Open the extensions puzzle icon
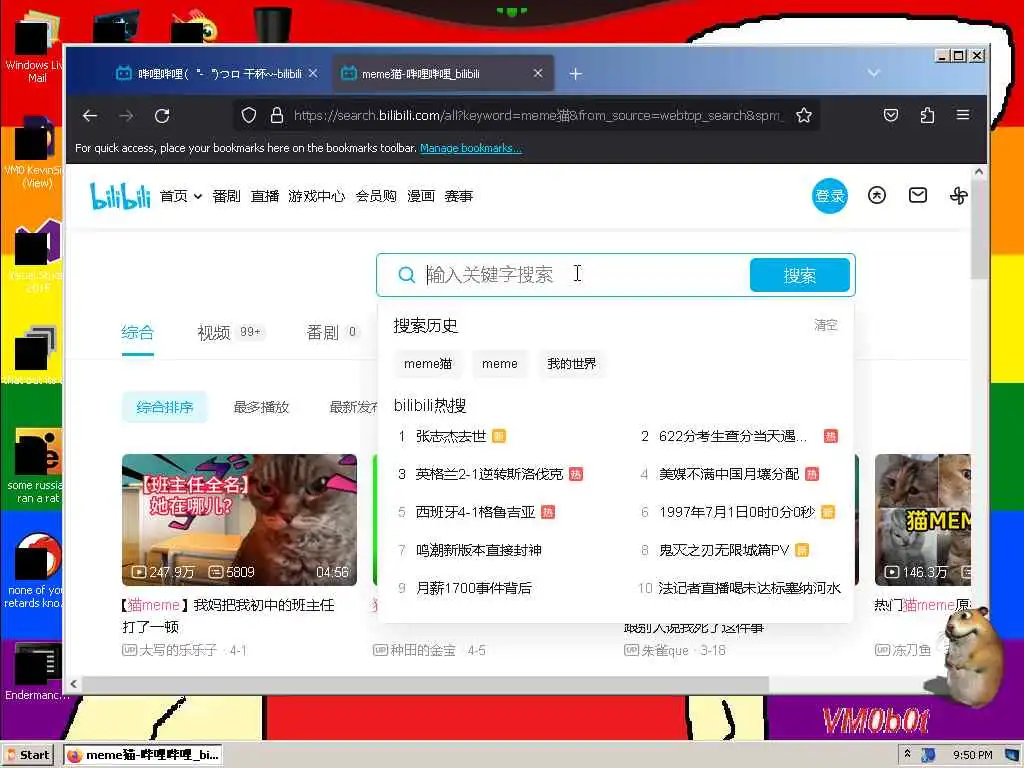 (x=927, y=116)
